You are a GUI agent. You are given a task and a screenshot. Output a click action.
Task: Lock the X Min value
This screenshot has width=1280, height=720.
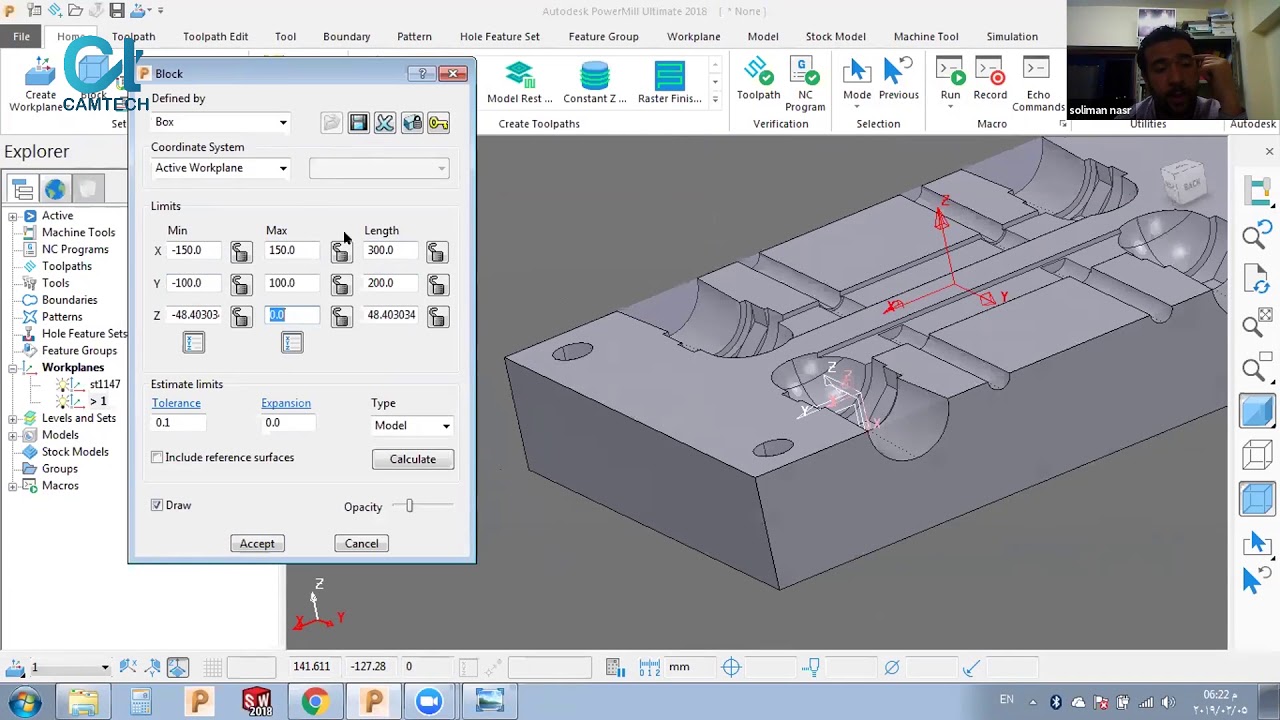pos(241,252)
